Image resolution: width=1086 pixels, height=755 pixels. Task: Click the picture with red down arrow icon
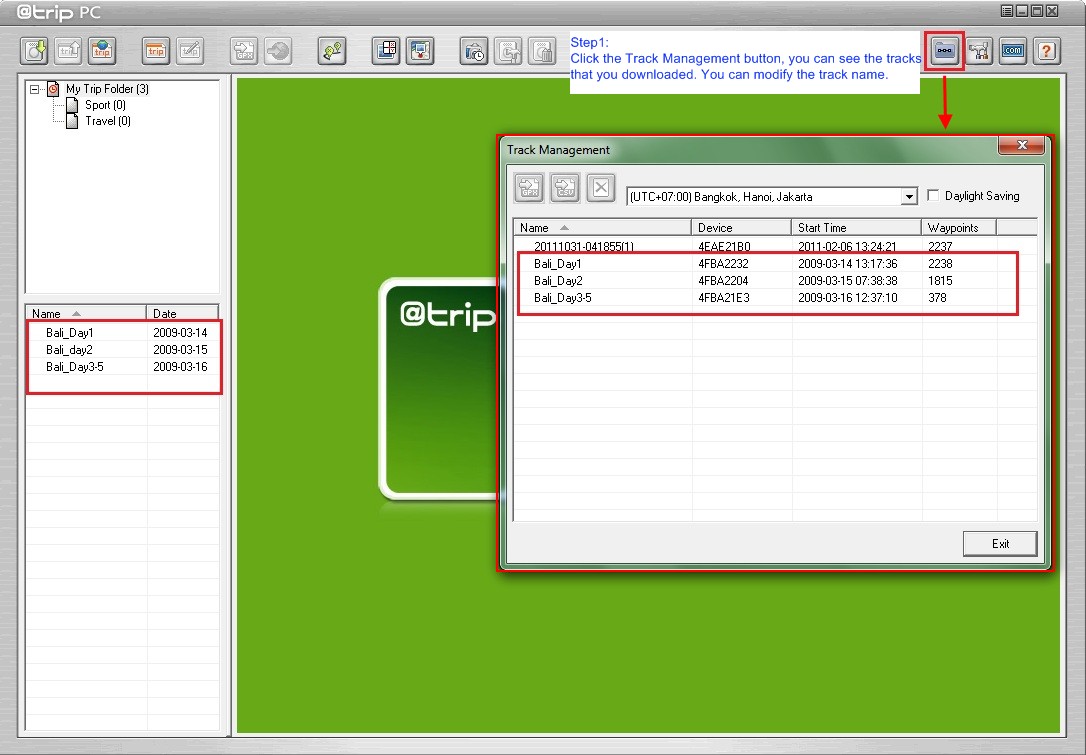pos(420,51)
